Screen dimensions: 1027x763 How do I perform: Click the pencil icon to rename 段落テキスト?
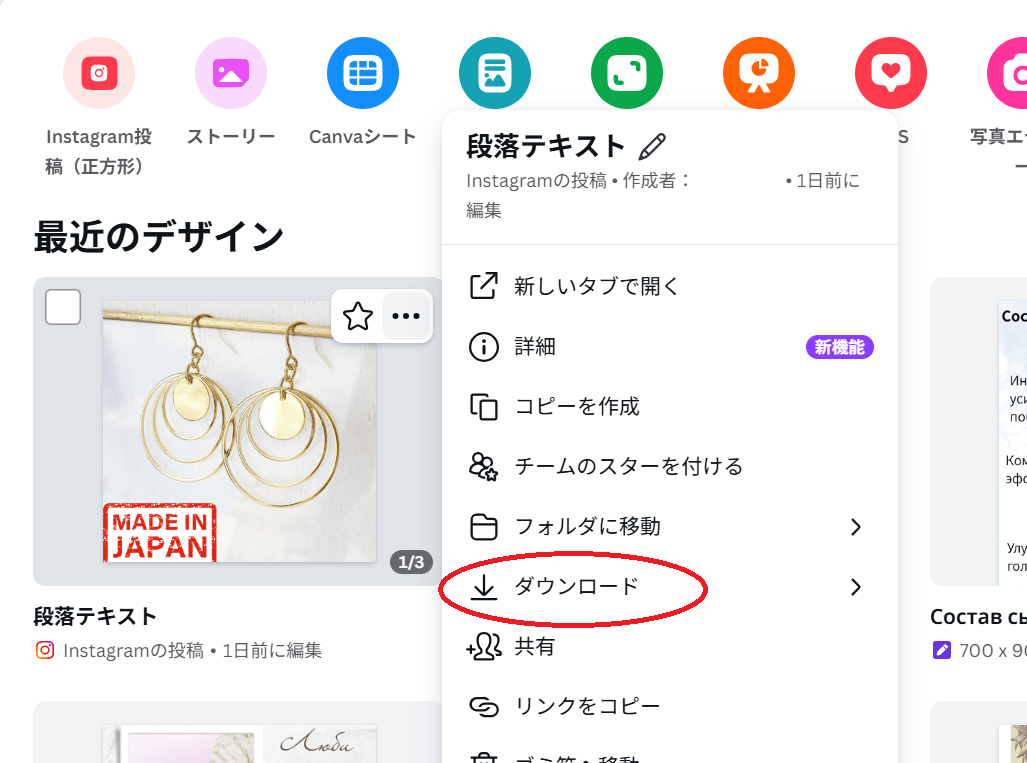click(652, 147)
